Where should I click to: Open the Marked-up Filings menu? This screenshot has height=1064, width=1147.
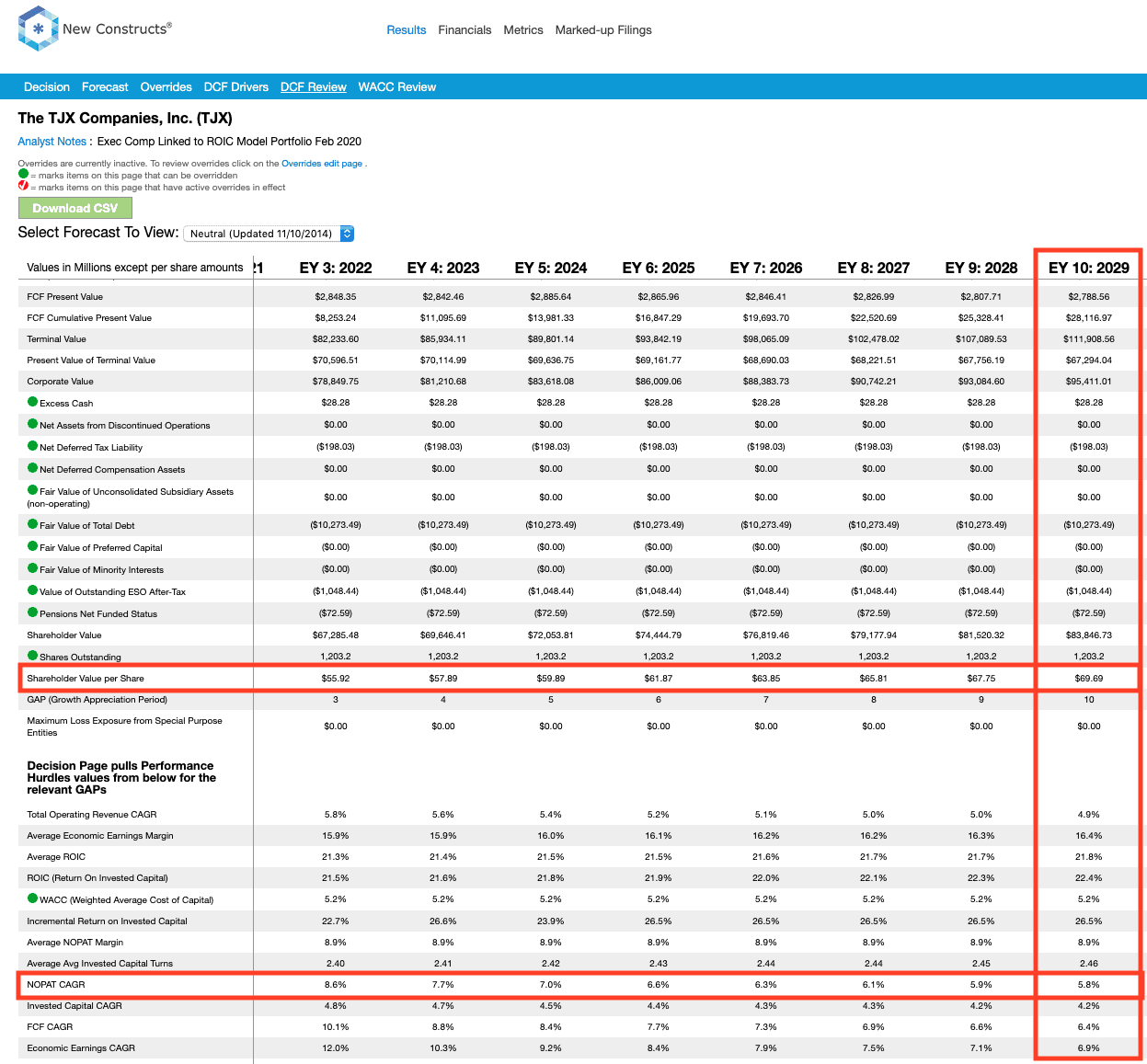(x=603, y=30)
